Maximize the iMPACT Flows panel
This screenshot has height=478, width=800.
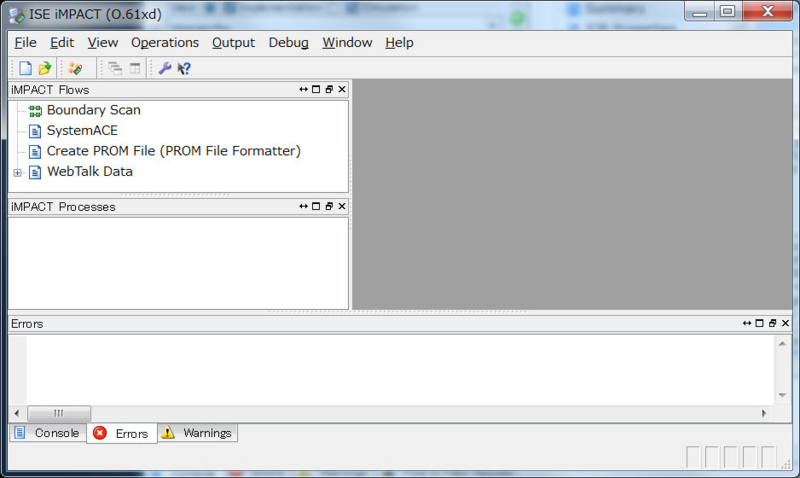316,89
